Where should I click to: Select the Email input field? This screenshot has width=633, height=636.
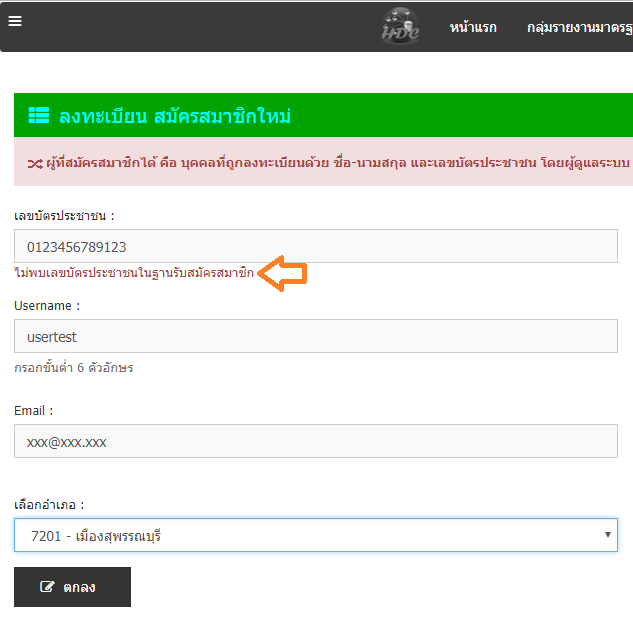(315, 441)
